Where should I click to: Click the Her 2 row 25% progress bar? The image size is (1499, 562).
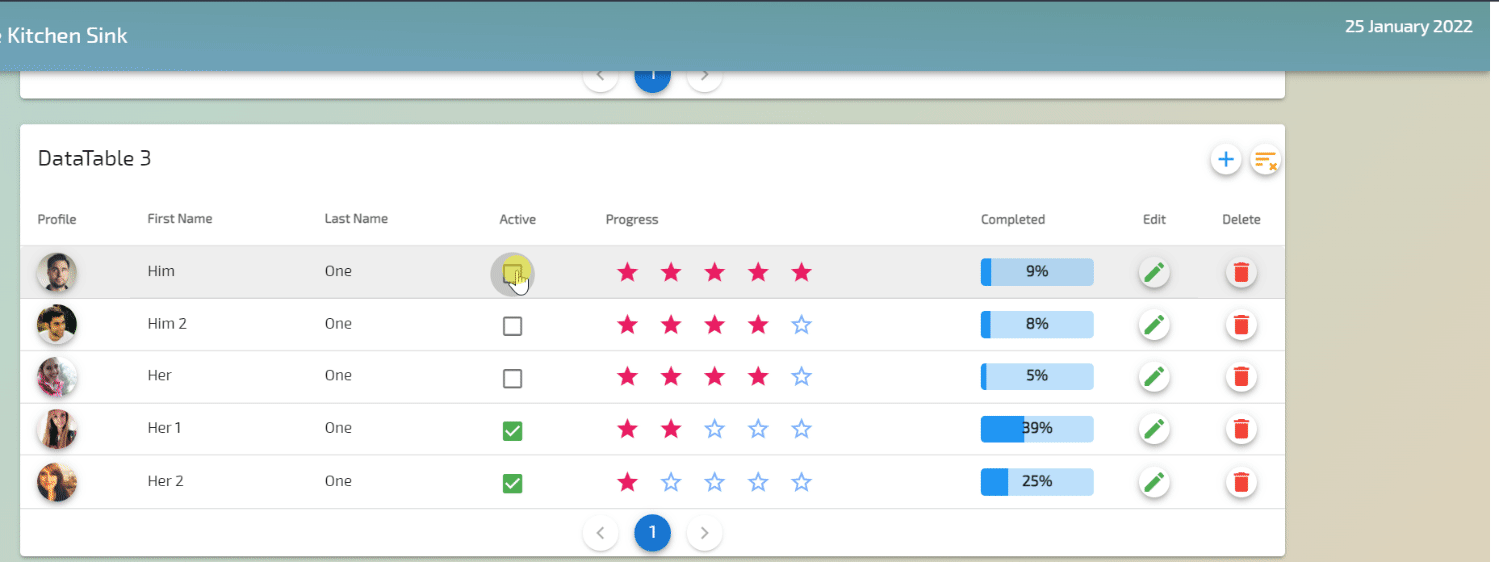click(x=1037, y=482)
